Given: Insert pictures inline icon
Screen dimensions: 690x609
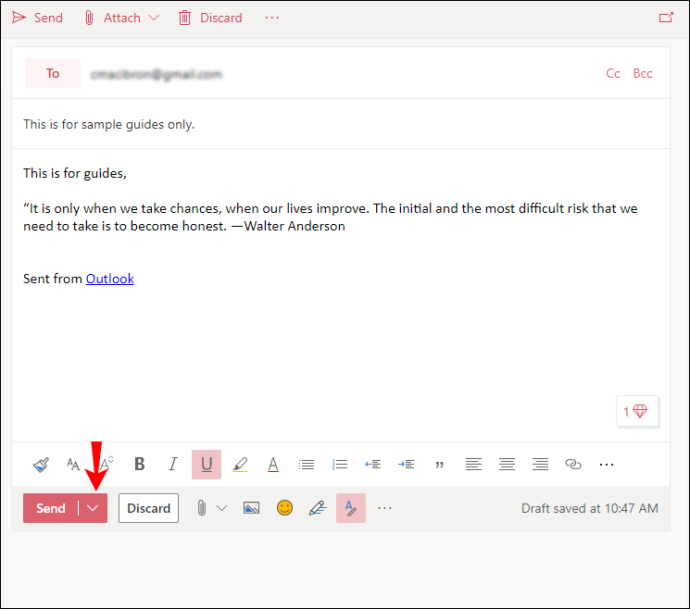Looking at the screenshot, I should (251, 508).
